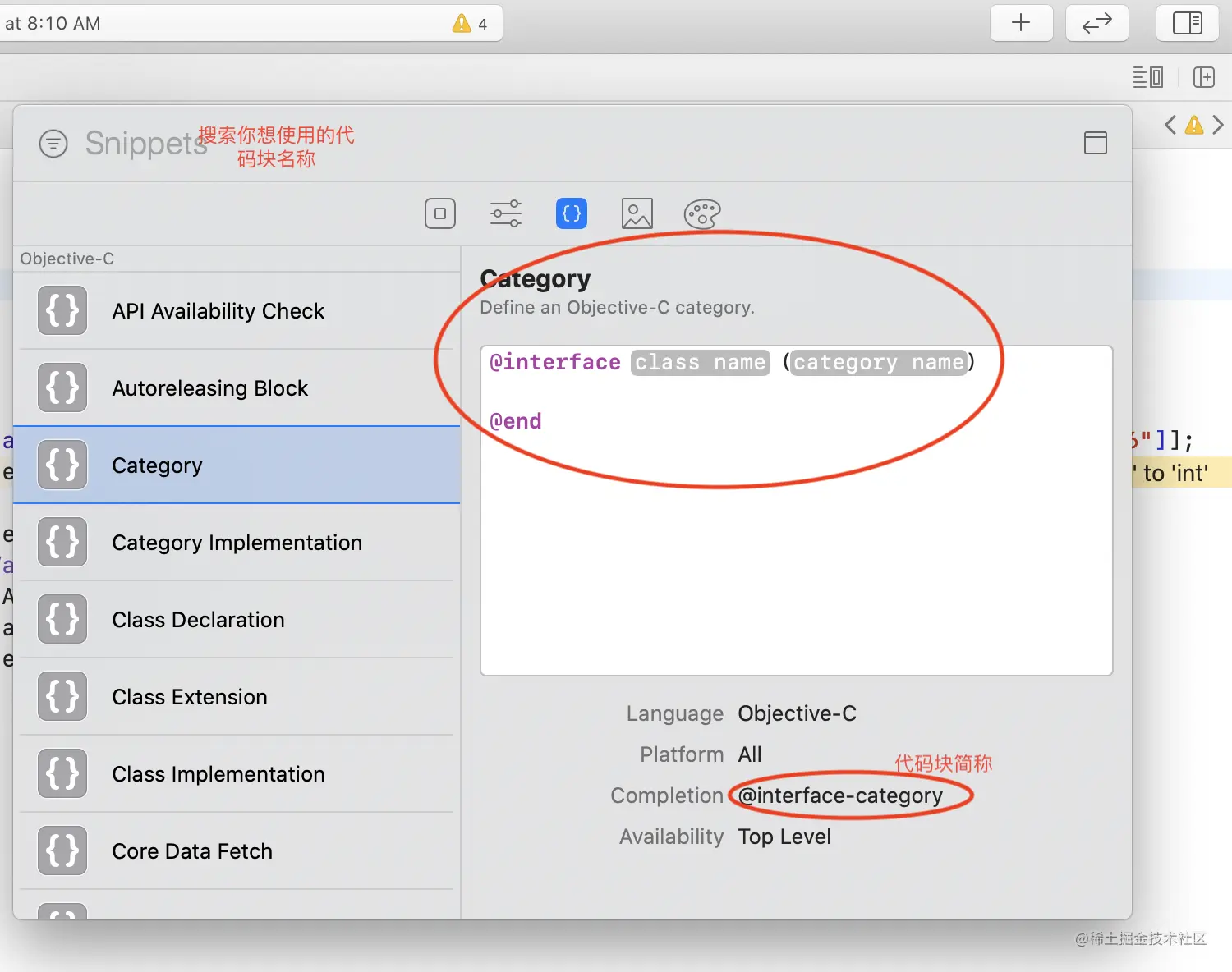Viewport: 1232px width, 972px height.
Task: Select Class Implementation snippet
Action: (x=237, y=774)
